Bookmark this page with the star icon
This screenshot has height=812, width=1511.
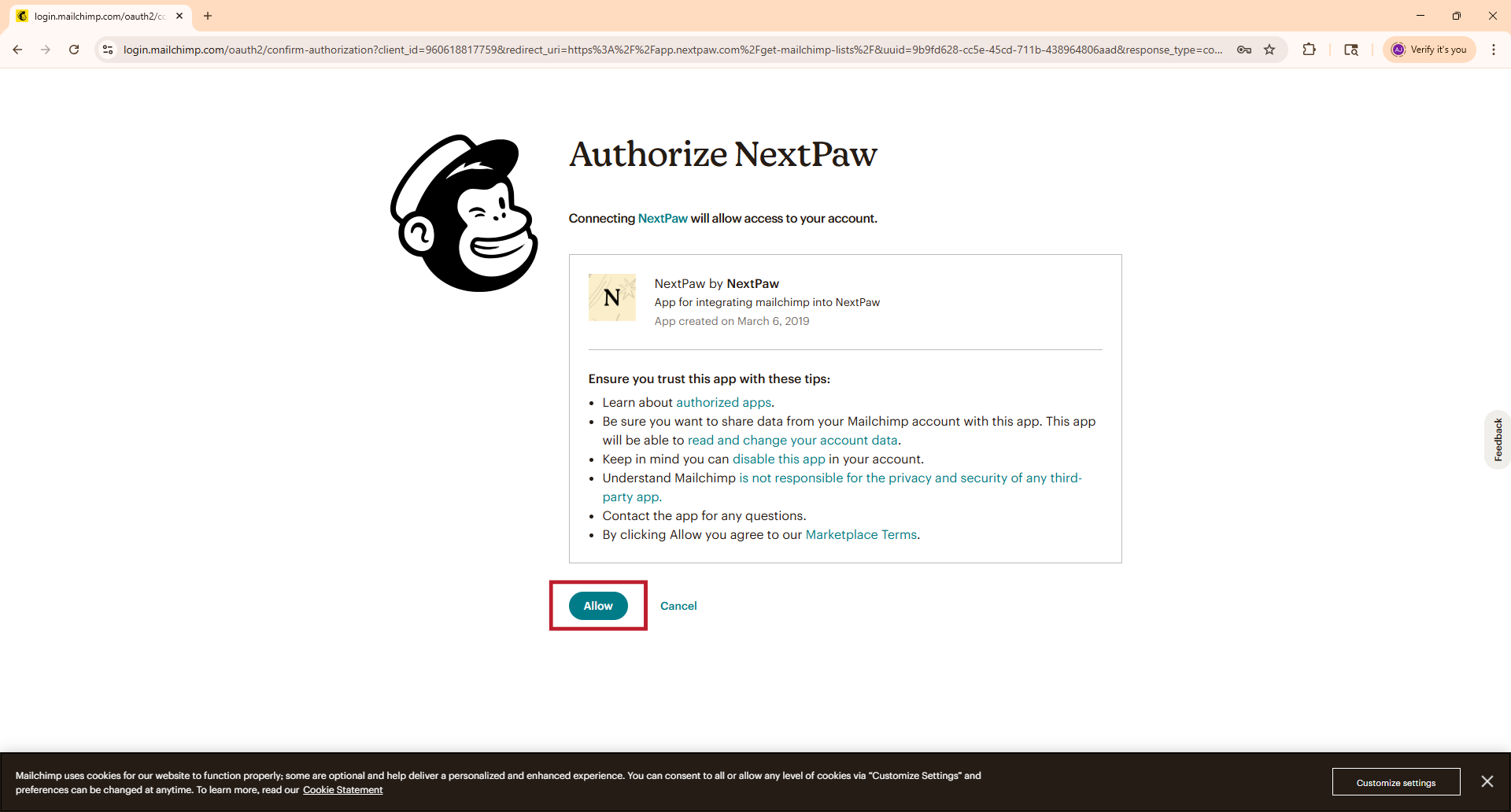pyautogui.click(x=1269, y=50)
